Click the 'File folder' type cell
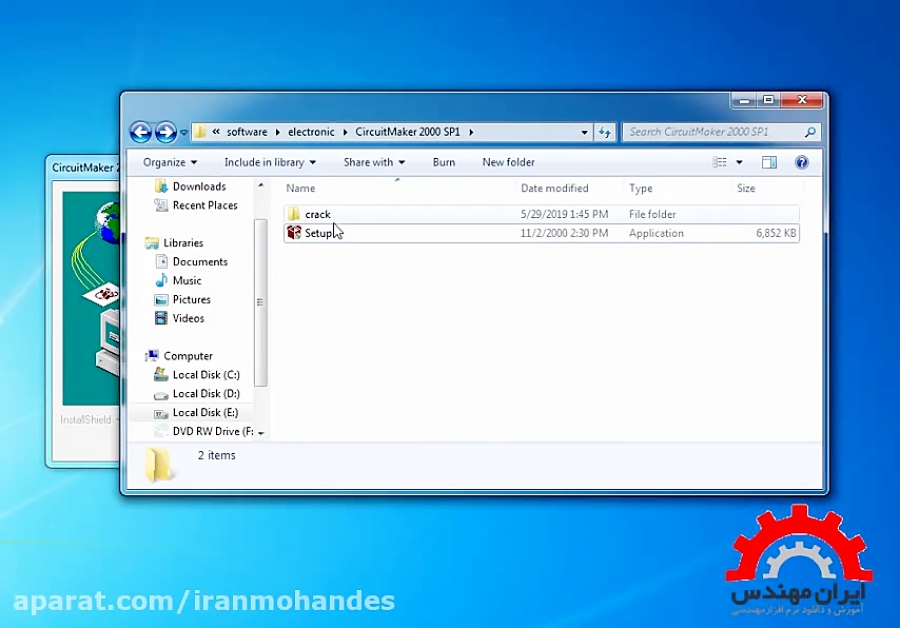This screenshot has height=628, width=900. point(652,214)
